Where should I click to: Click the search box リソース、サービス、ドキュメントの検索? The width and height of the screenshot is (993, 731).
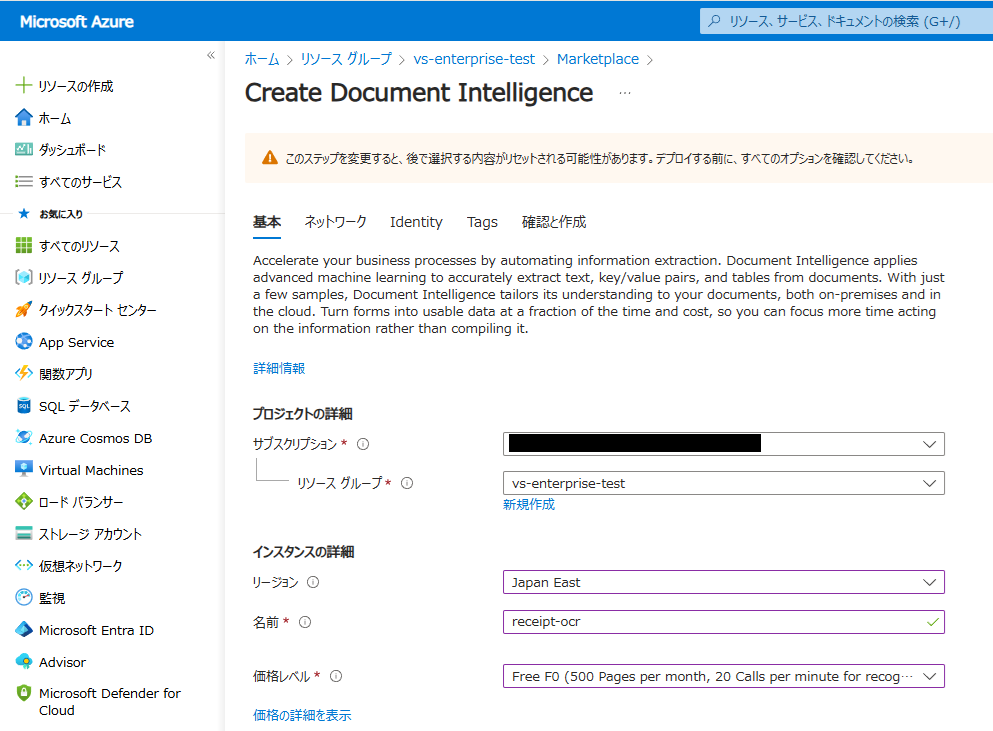tap(846, 21)
